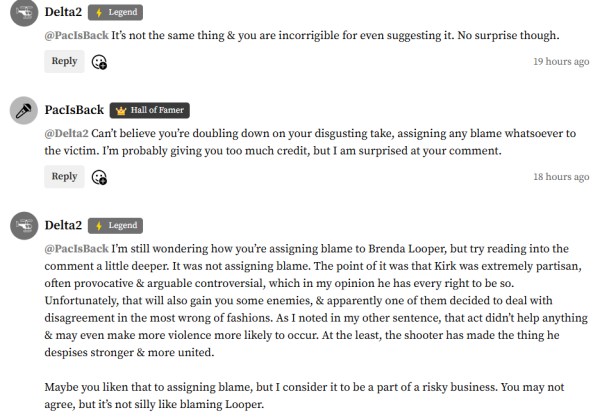Click the Legend badge on the top comment
The height and width of the screenshot is (417, 600).
[x=115, y=12]
